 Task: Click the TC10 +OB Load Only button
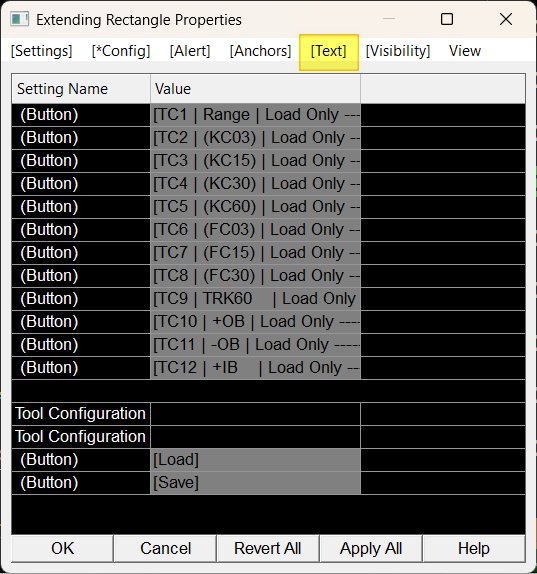tap(256, 322)
